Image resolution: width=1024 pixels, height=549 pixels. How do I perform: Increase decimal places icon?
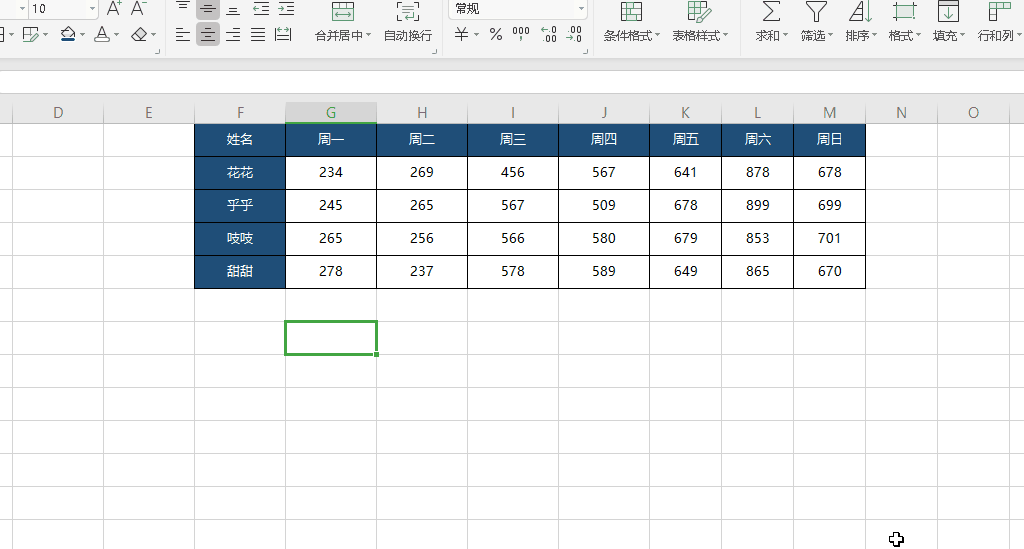click(549, 35)
